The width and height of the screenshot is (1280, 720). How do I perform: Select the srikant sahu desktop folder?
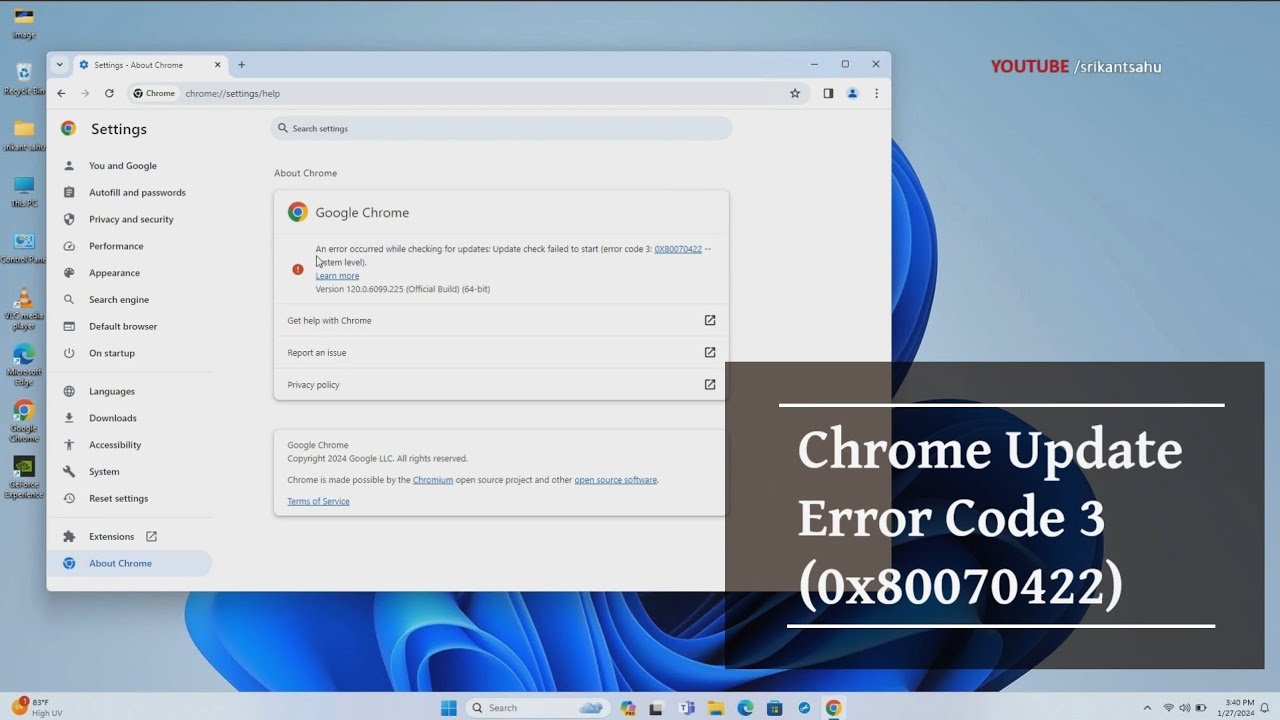click(24, 135)
